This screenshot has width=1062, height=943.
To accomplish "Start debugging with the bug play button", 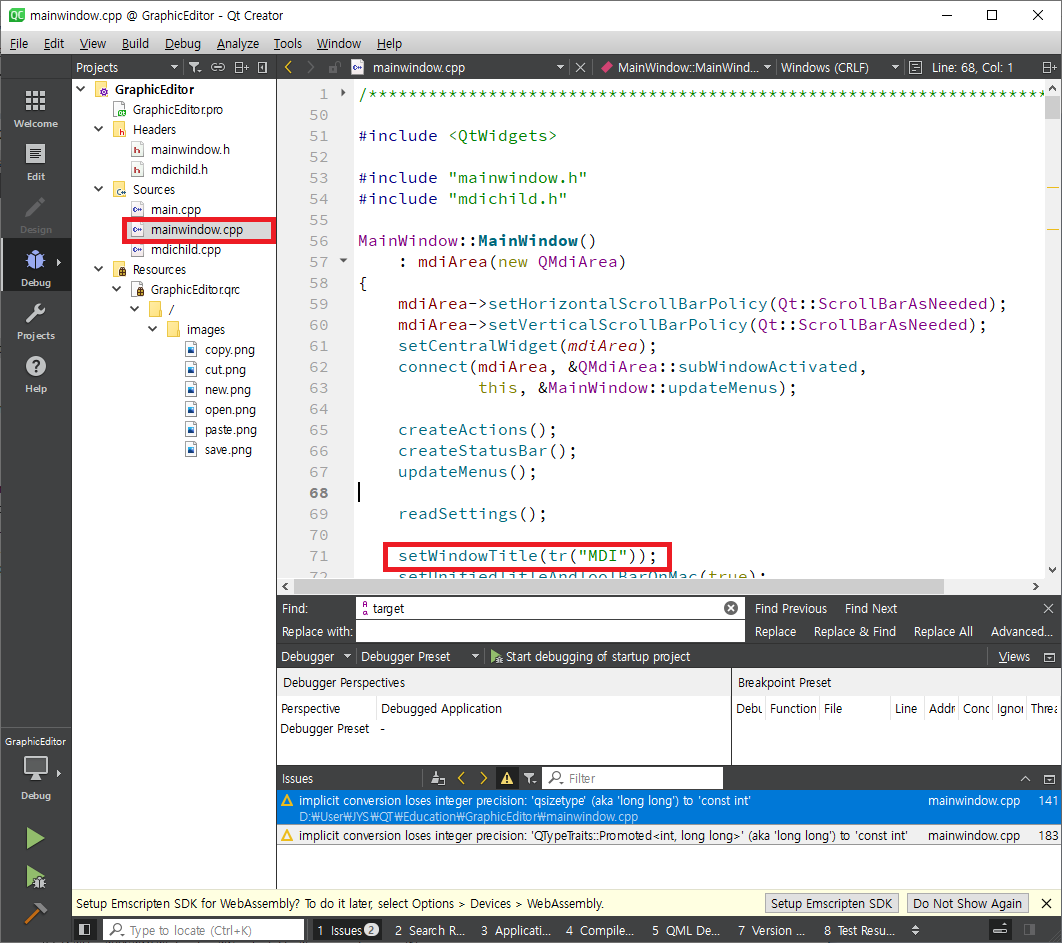I will coord(35,877).
